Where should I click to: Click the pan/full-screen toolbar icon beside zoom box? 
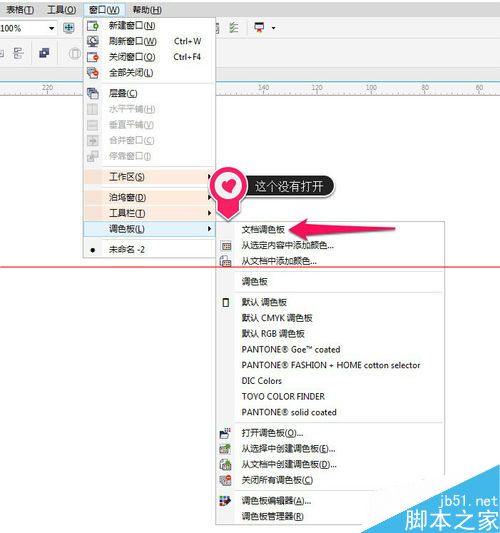69,28
